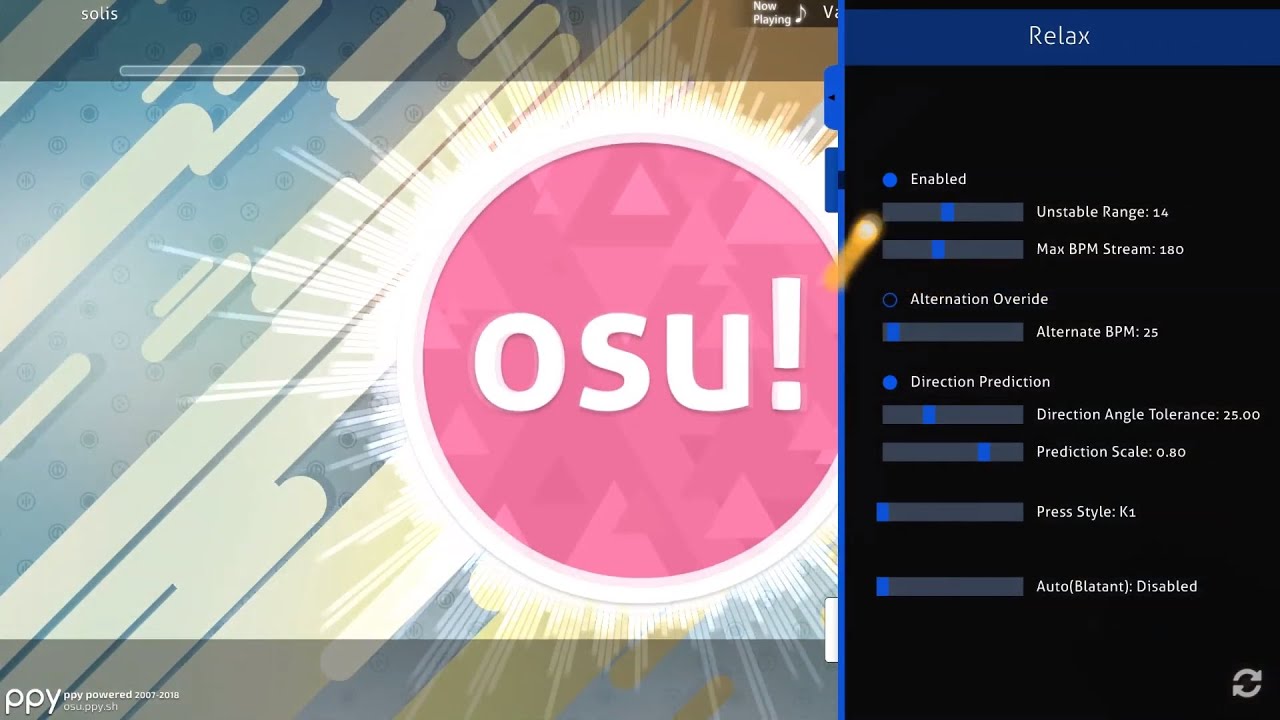
Task: Switch the Auto(Blatant) Disabled selector
Action: pos(950,587)
